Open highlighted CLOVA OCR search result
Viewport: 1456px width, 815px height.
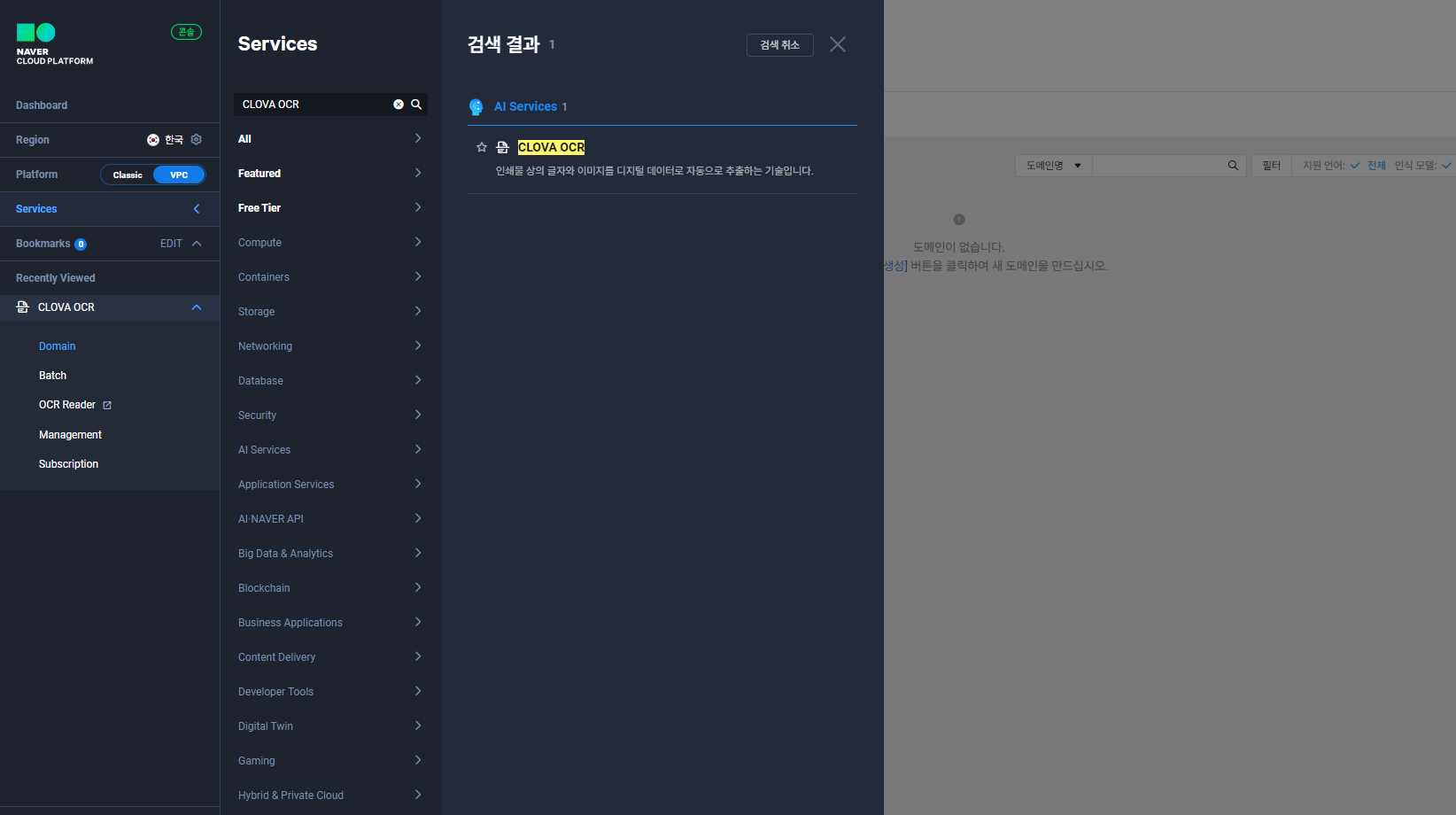(x=551, y=147)
